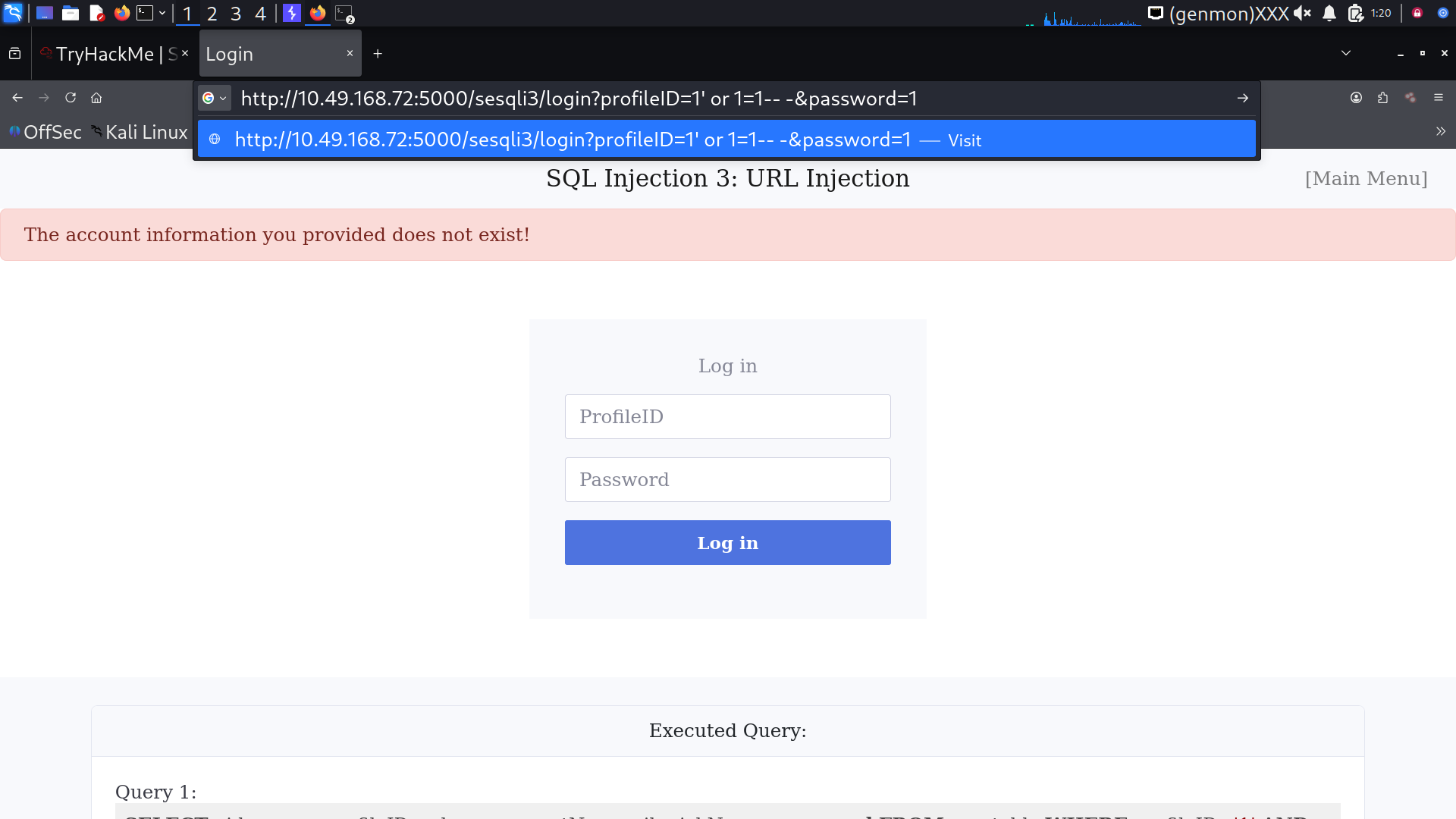Image resolution: width=1456 pixels, height=819 pixels.
Task: Reload the current page
Action: [71, 98]
